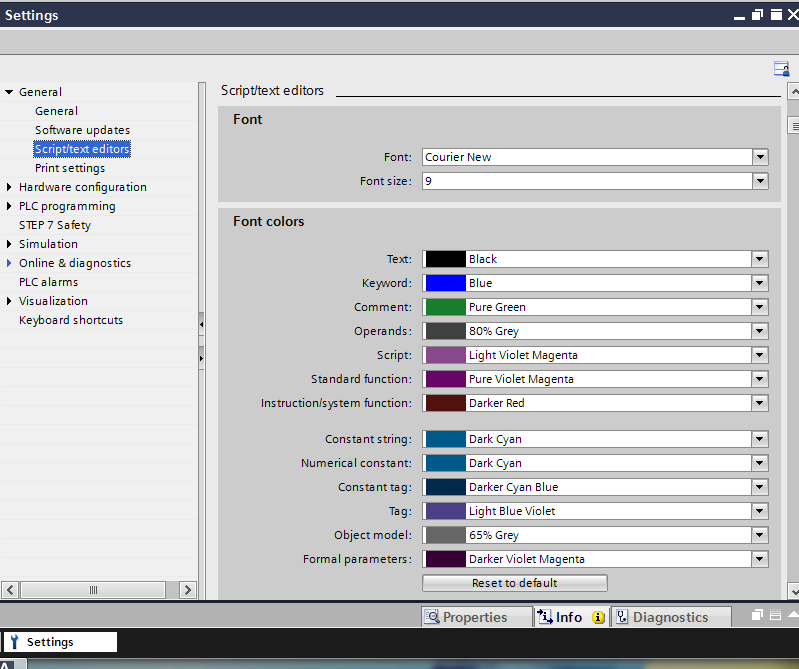The width and height of the screenshot is (799, 669).
Task: Open Constant tag color dropdown
Action: 759,487
